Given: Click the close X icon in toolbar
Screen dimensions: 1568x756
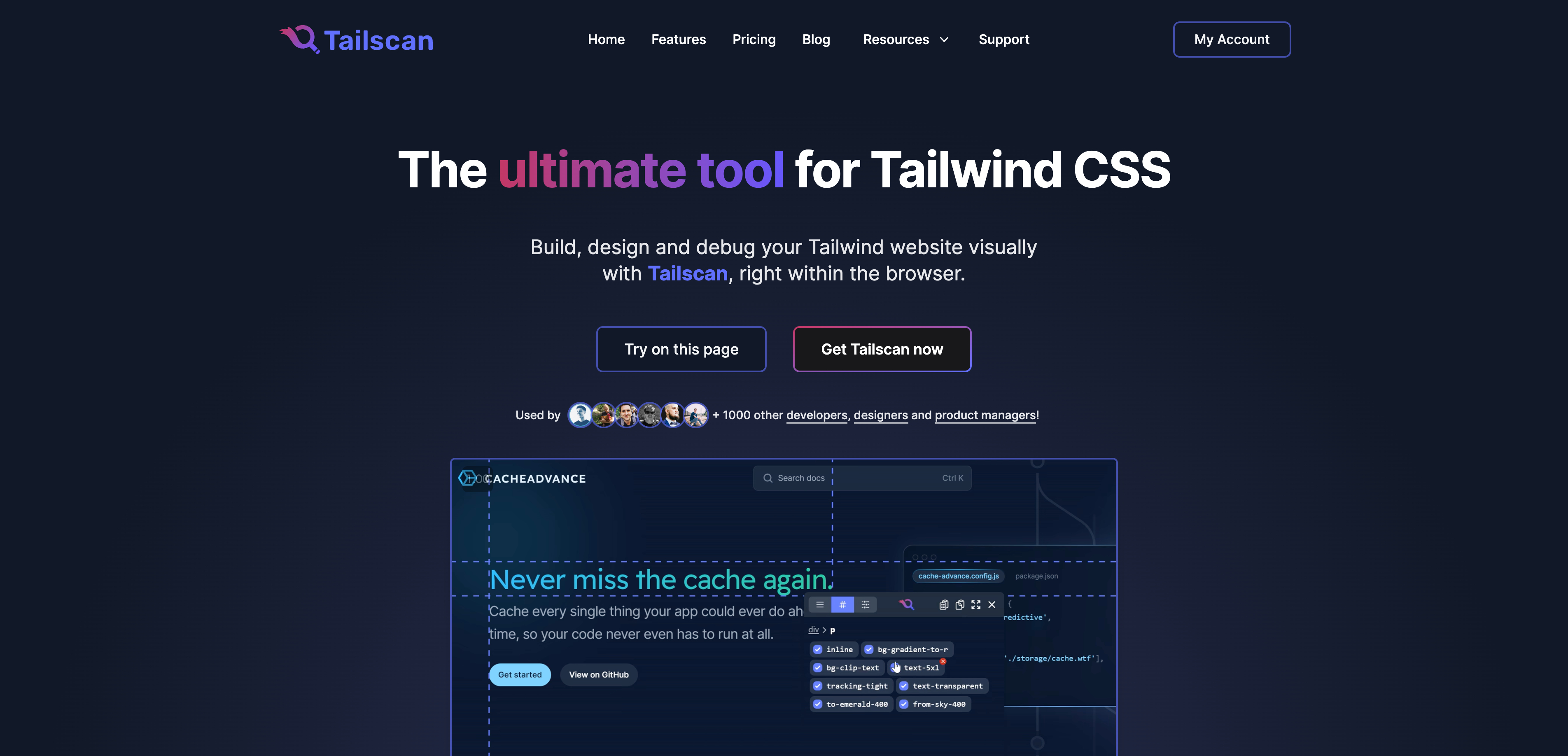Looking at the screenshot, I should click(x=992, y=605).
